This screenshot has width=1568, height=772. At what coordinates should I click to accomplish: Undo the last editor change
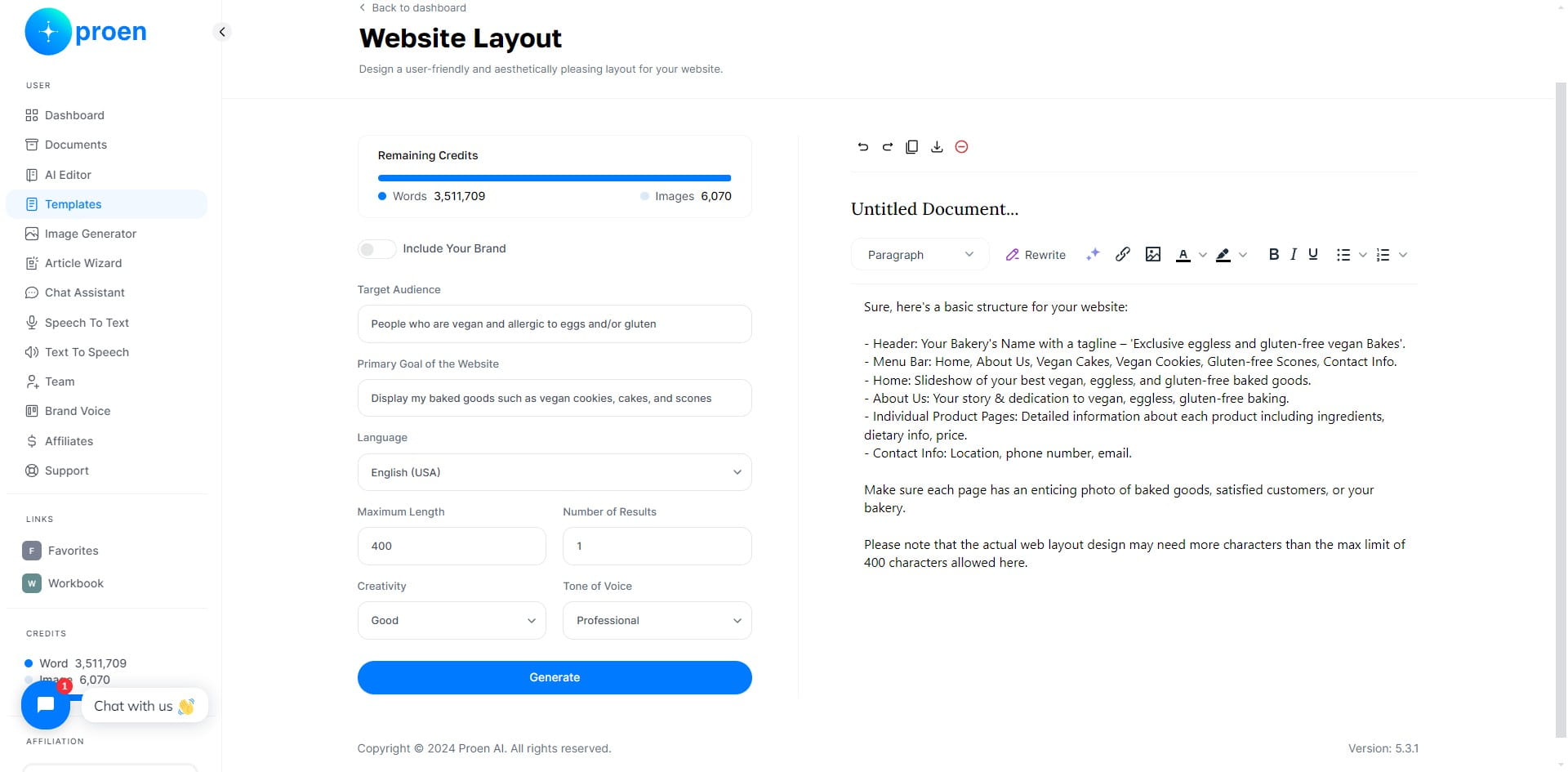pos(862,147)
